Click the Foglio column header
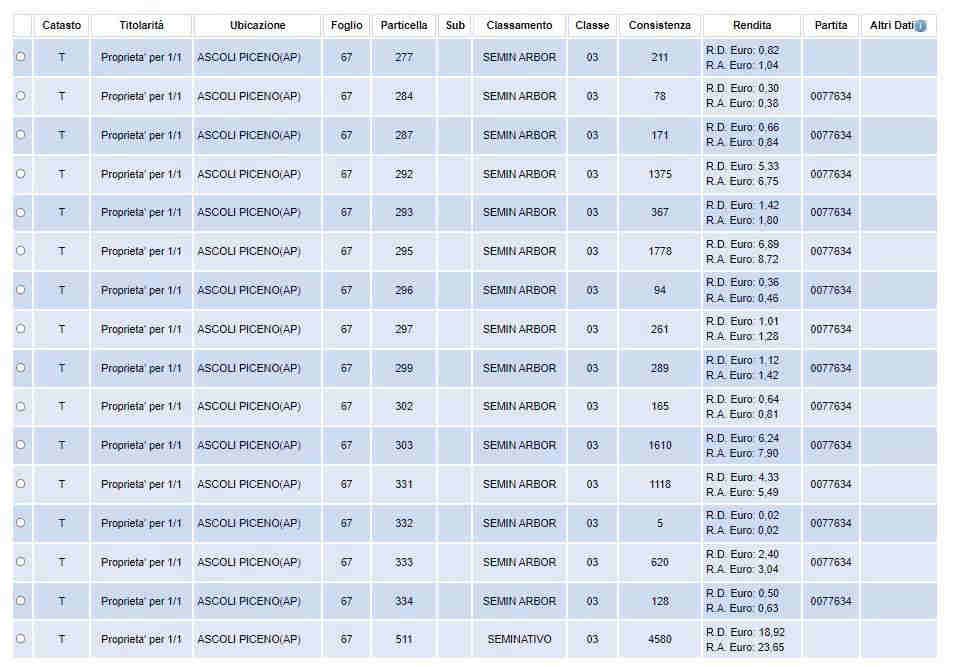Screen dimensions: 959x666 point(346,26)
